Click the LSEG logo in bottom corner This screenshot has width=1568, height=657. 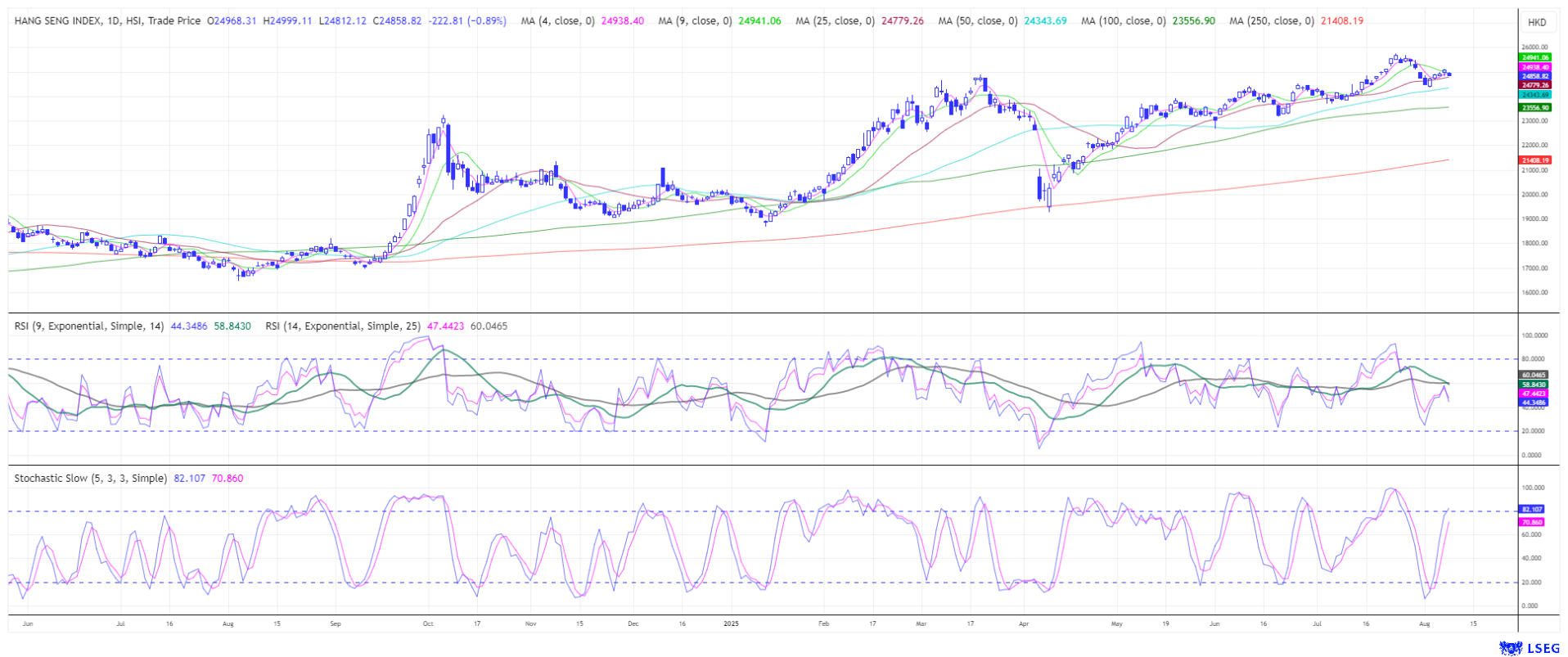[x=1529, y=648]
